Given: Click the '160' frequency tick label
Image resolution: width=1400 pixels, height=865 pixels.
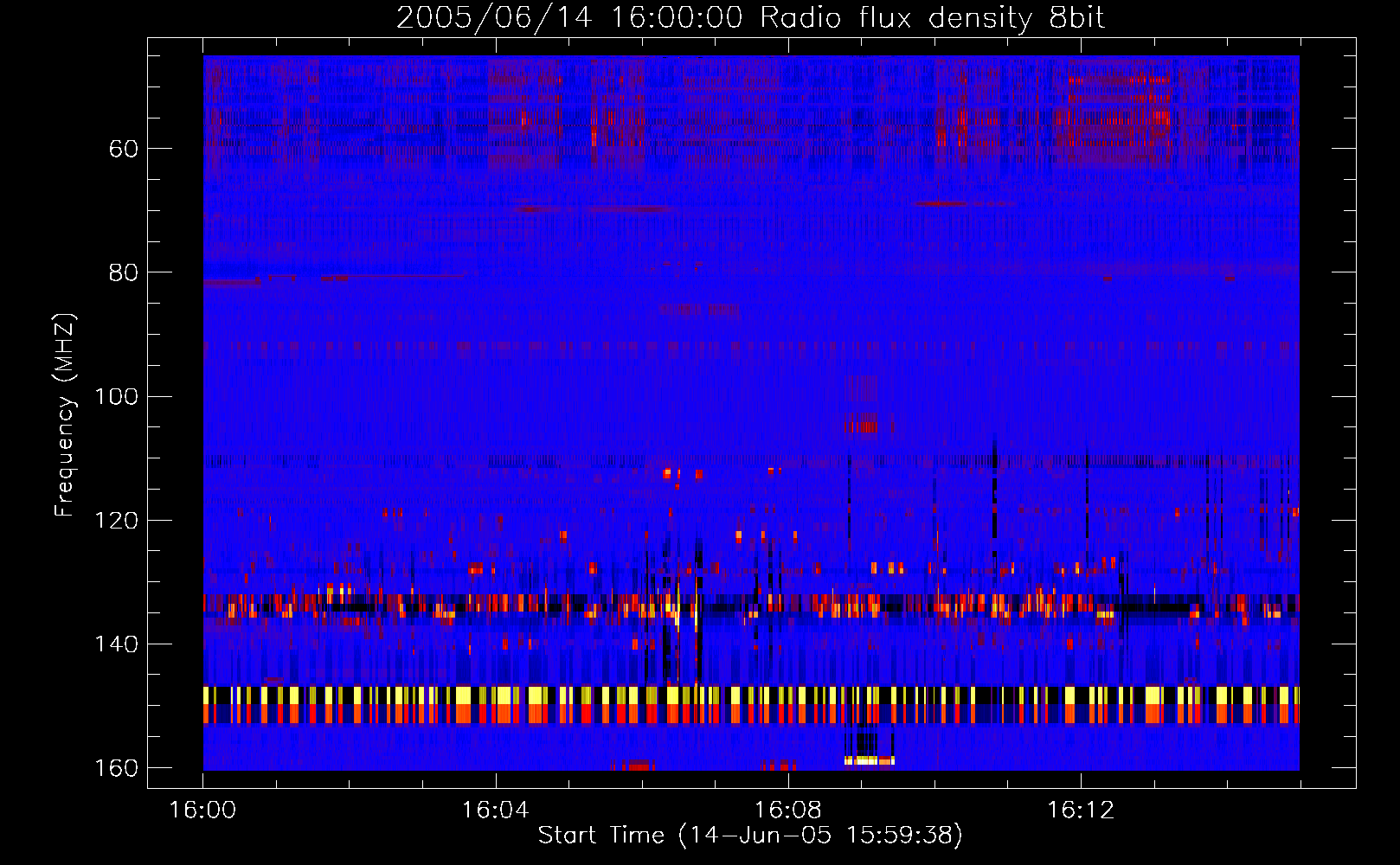Looking at the screenshot, I should coord(116,768).
